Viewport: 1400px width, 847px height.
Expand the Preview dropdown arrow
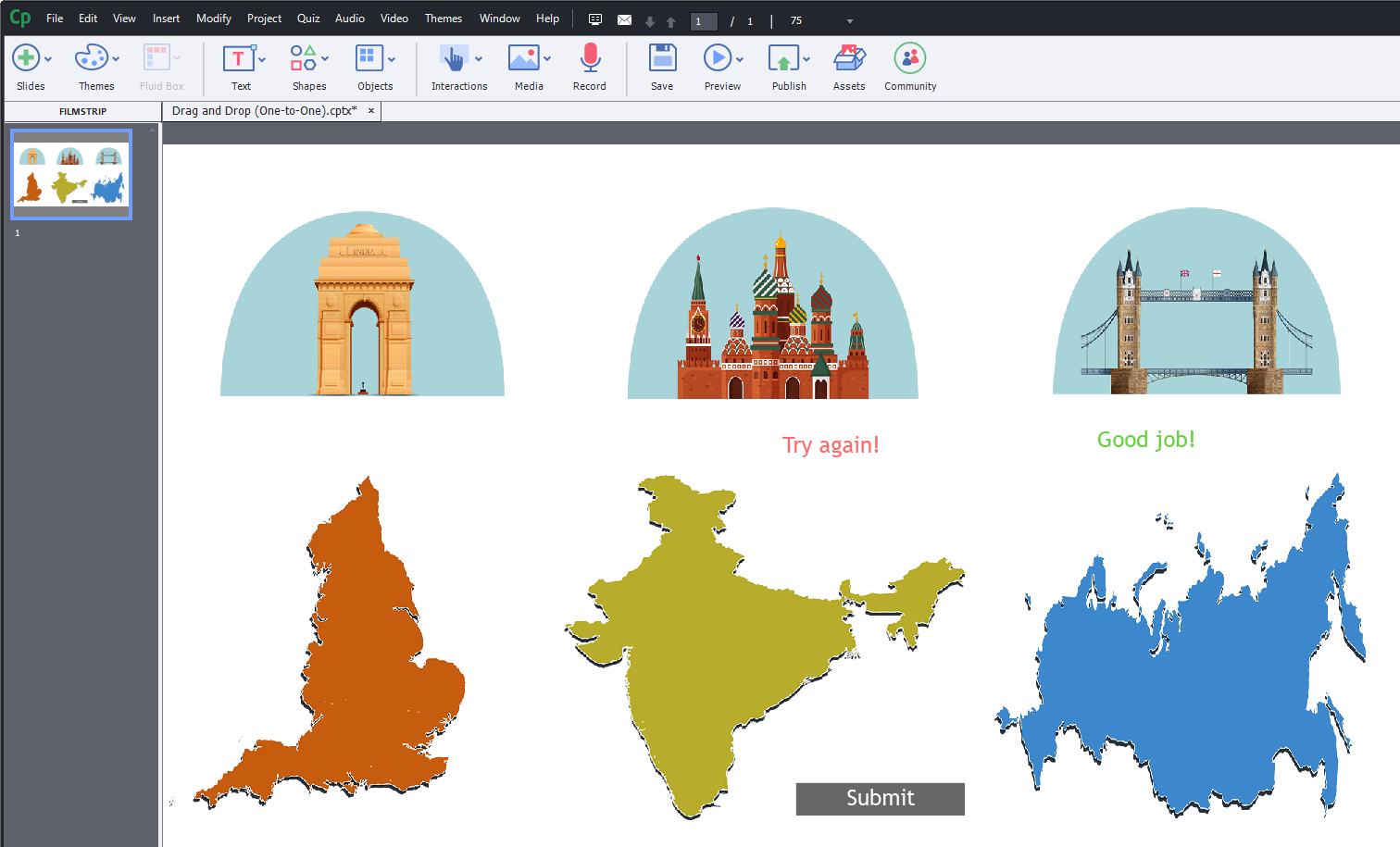coord(740,59)
